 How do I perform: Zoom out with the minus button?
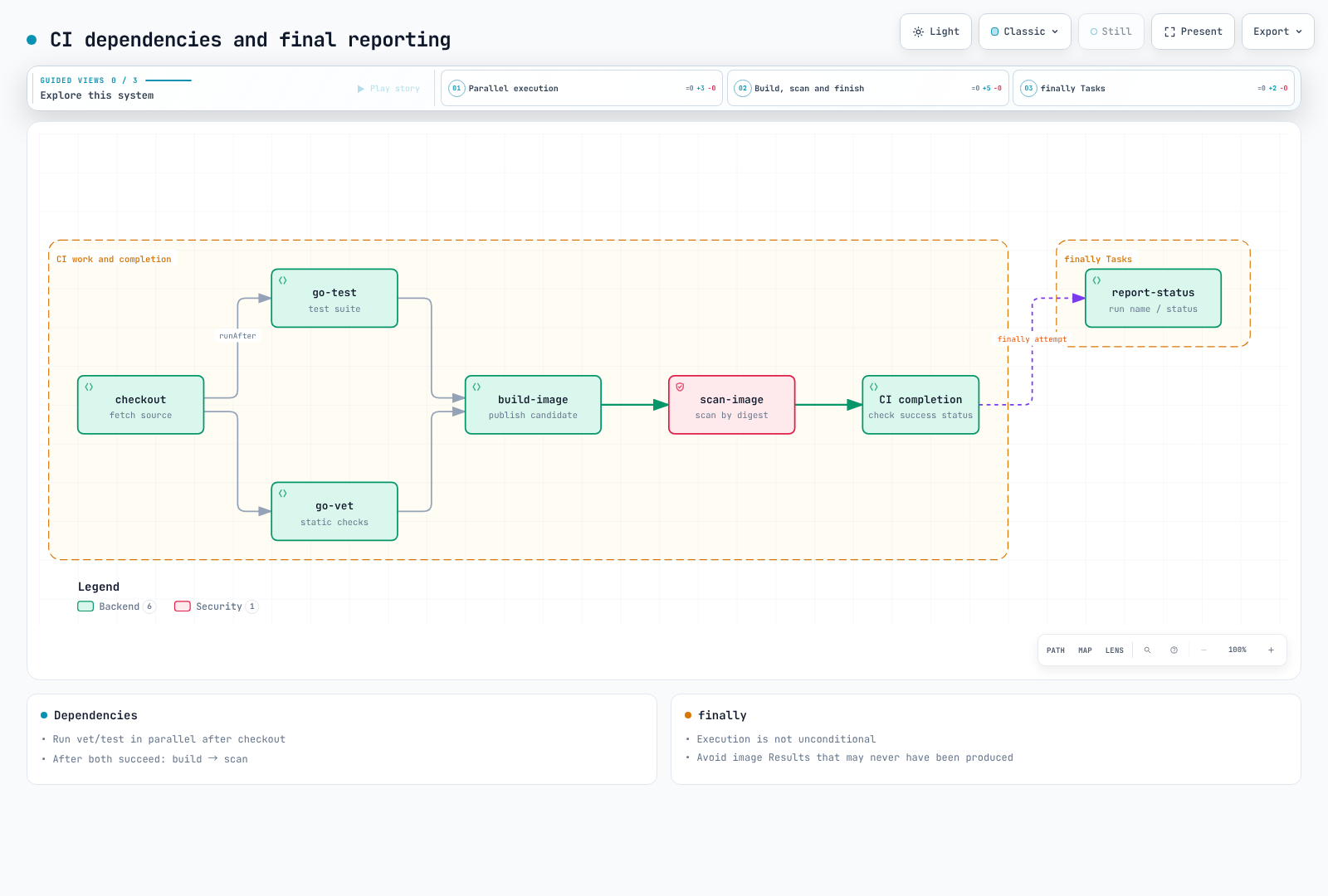point(1203,650)
